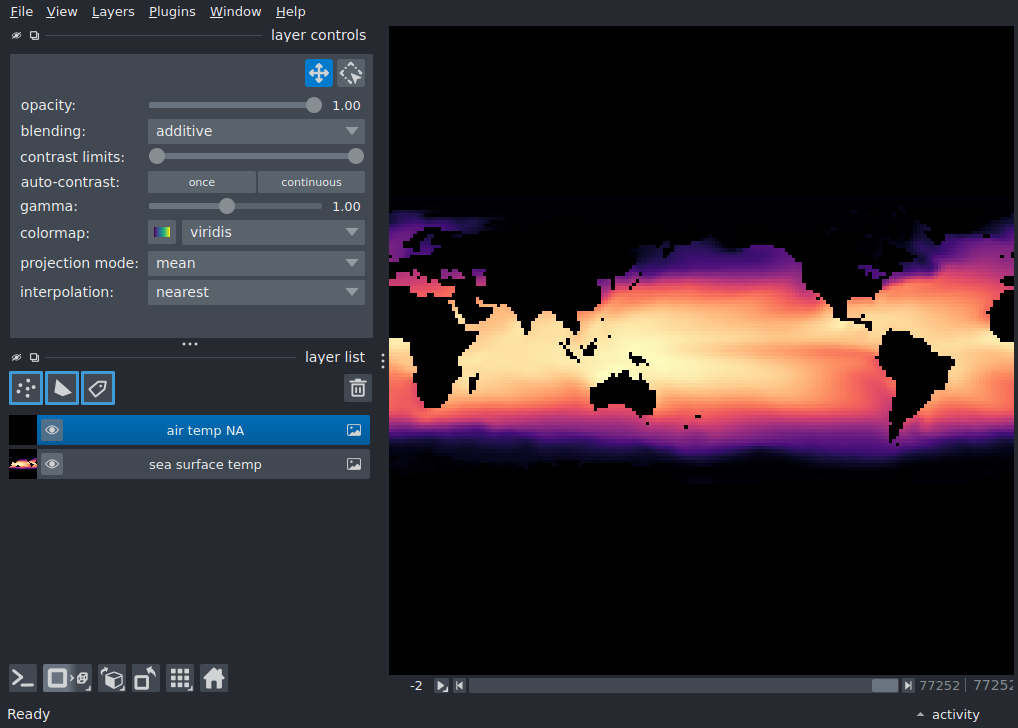Select the transform layer tool
Screen dimensions: 1018x728
351,73
